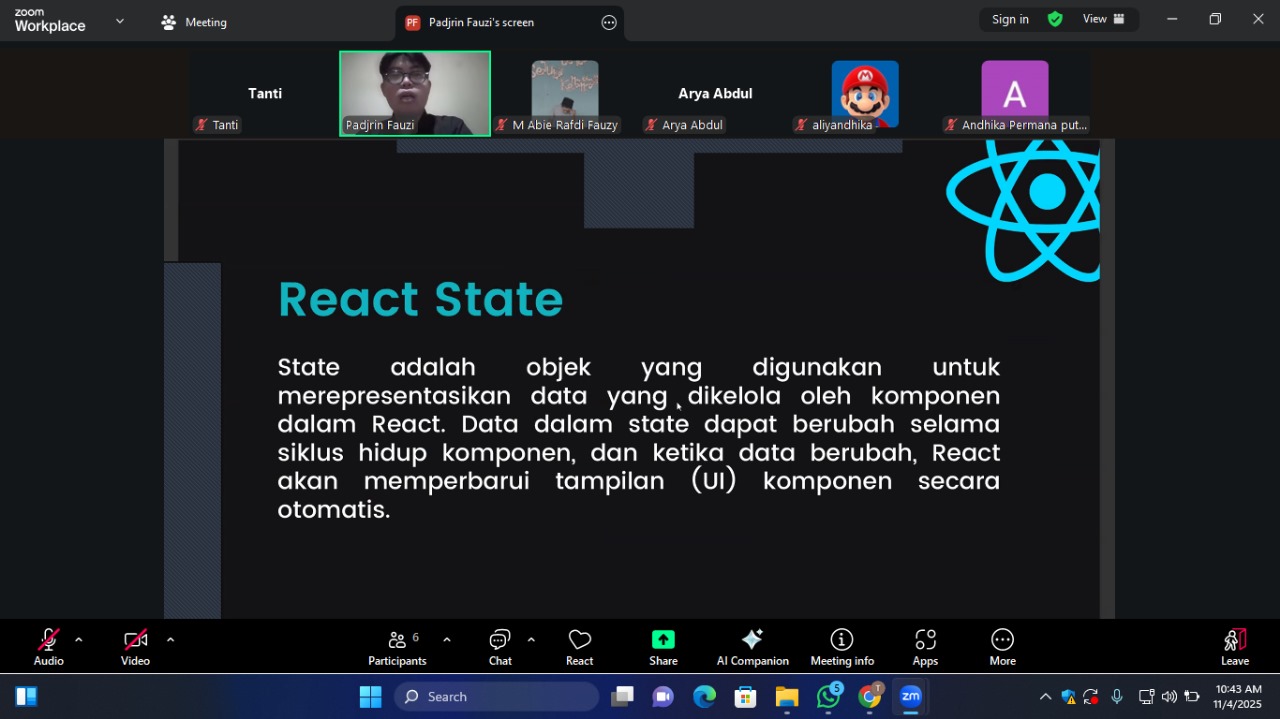The height and width of the screenshot is (719, 1280).
Task: Select Padjrin Fauzi's video thumbnail
Action: pos(415,93)
